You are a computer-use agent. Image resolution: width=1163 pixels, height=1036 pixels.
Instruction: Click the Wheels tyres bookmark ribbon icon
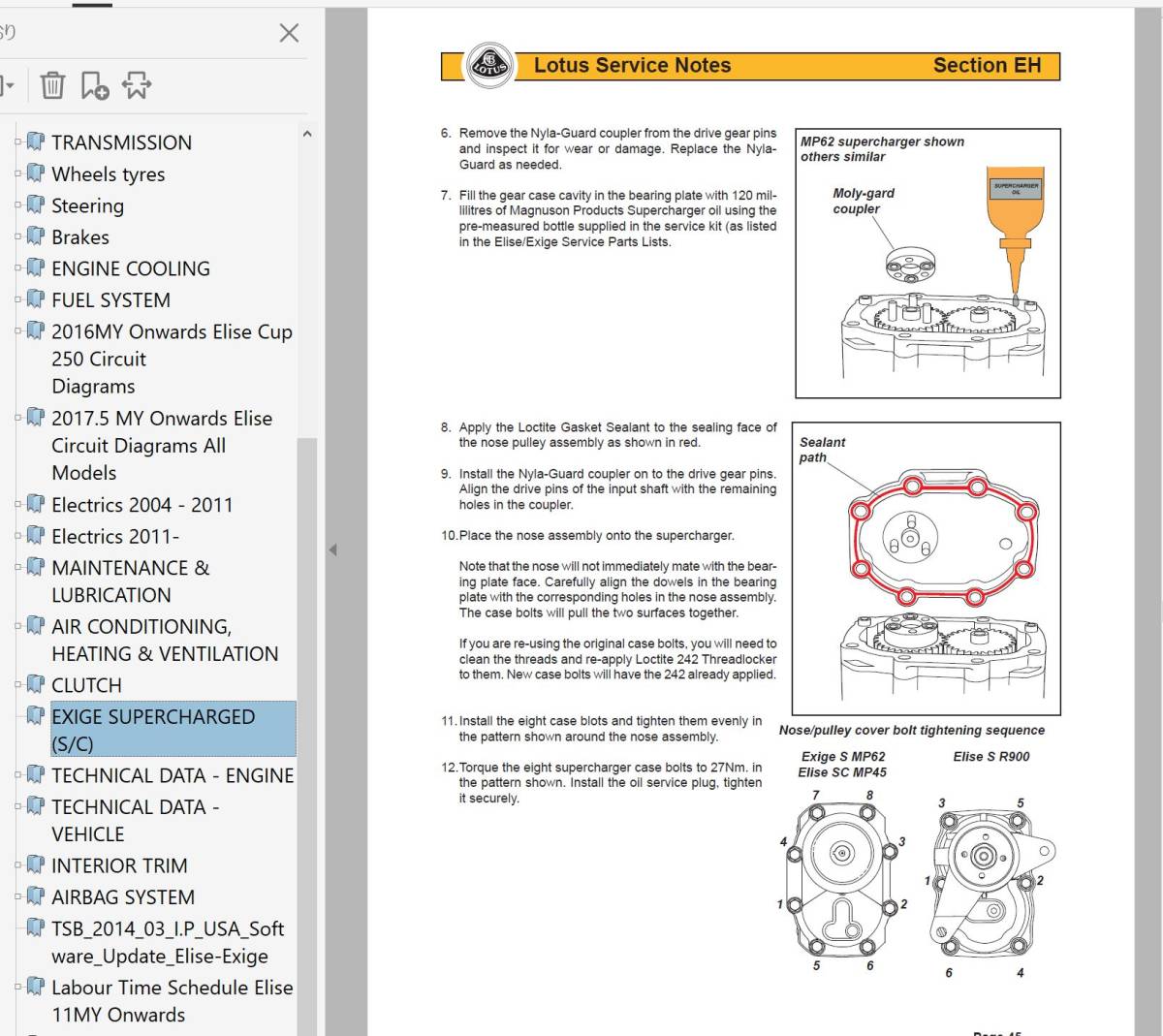(36, 173)
